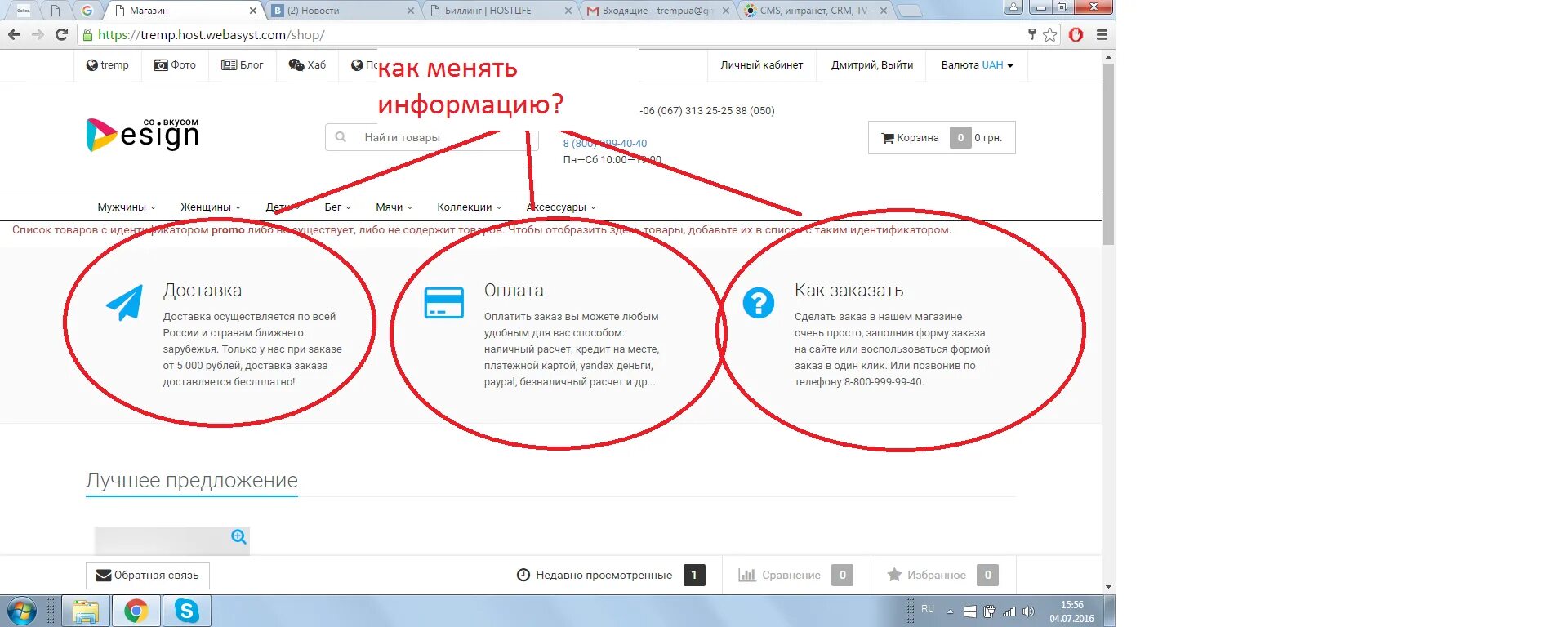Open Skype from the taskbar
Screen dimensions: 1568x627
click(187, 611)
